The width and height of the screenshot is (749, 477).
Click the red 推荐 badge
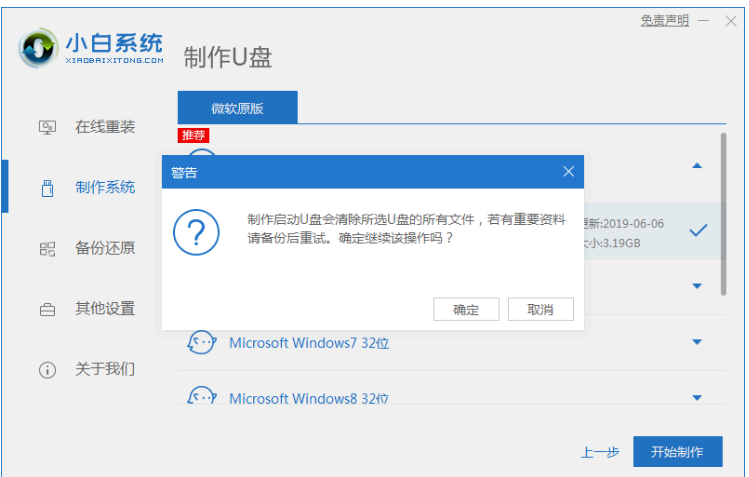point(193,135)
